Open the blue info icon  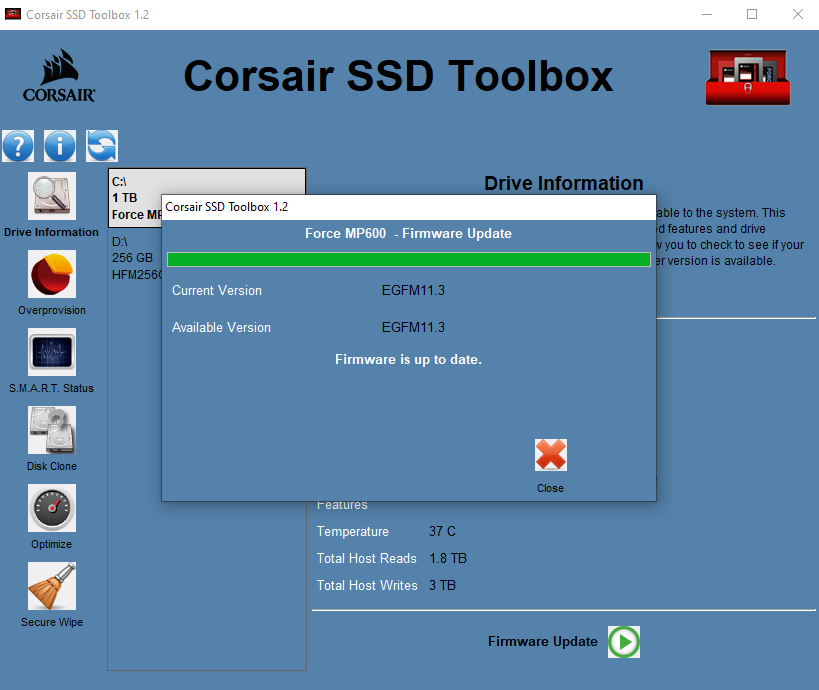[x=60, y=146]
